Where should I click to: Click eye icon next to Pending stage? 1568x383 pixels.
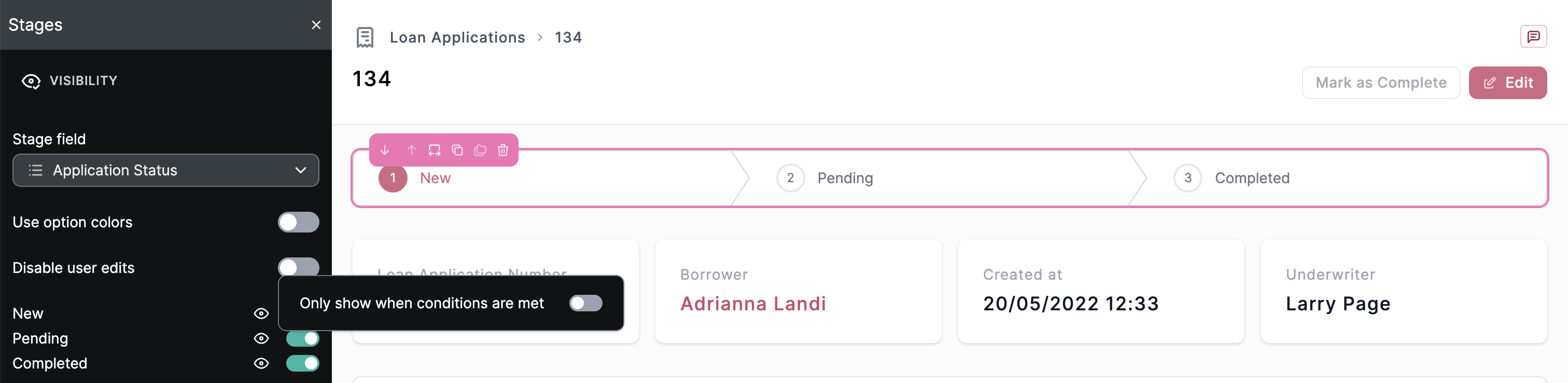click(x=261, y=338)
